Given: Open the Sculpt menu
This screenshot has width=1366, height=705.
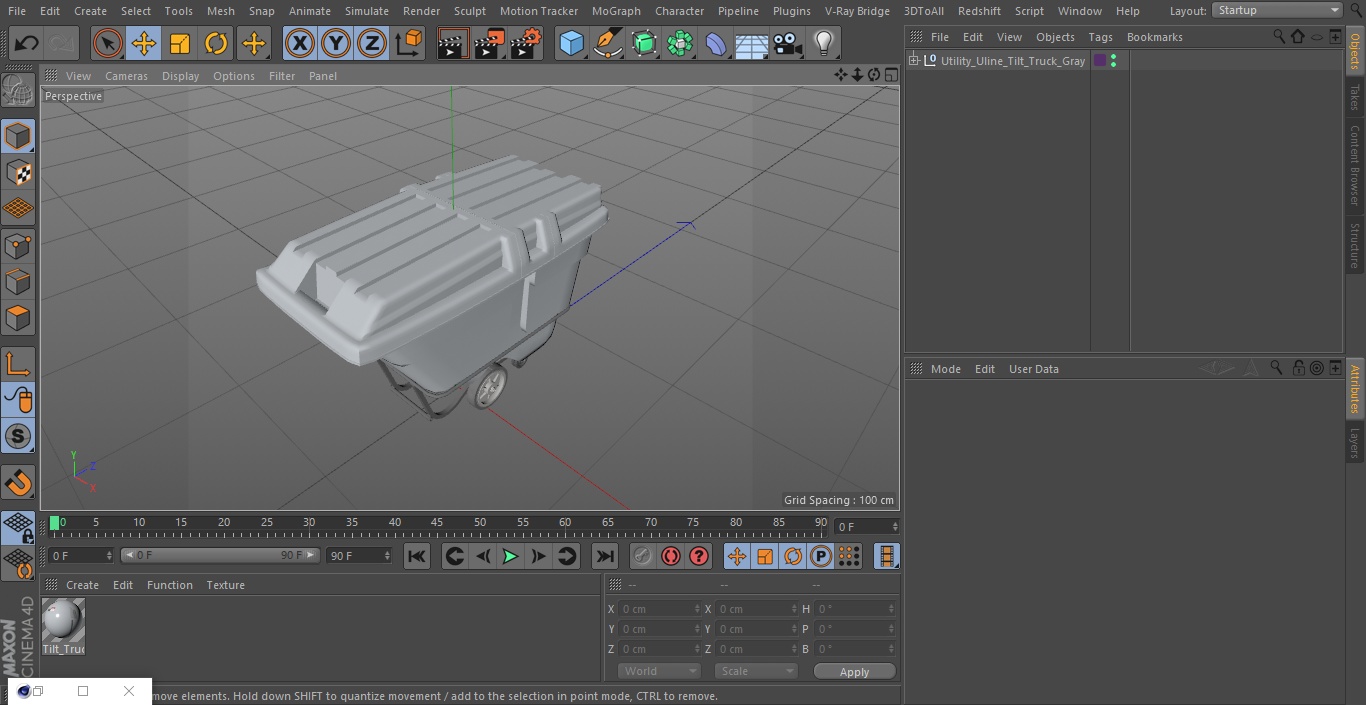Looking at the screenshot, I should pyautogui.click(x=469, y=11).
